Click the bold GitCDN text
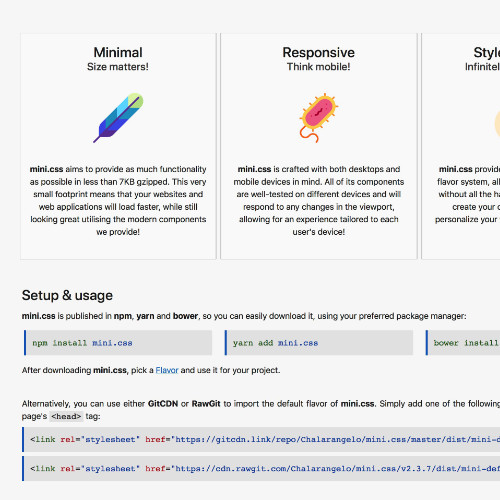This screenshot has width=500, height=500. (x=163, y=404)
